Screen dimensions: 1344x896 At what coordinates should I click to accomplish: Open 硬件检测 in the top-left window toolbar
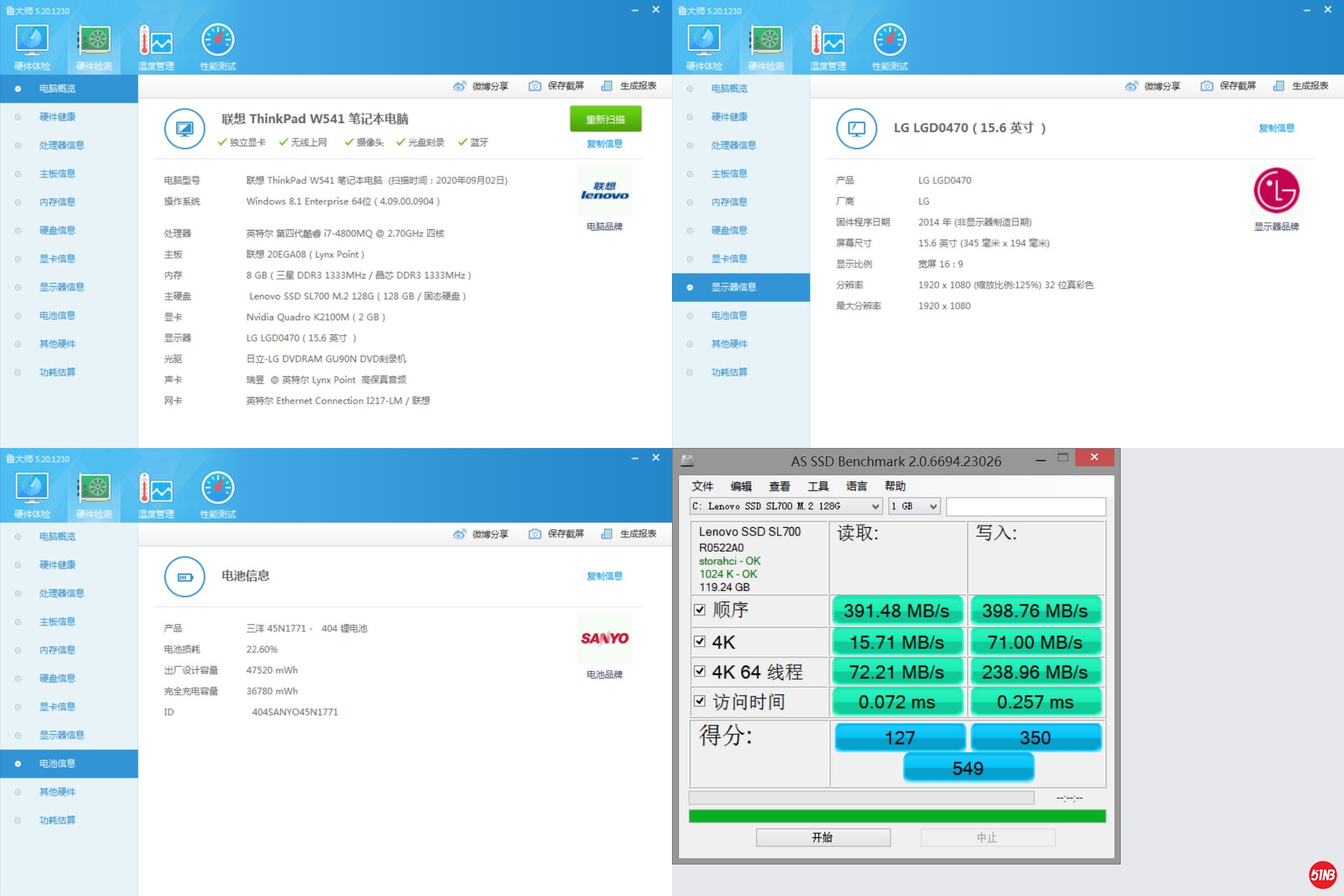click(94, 48)
